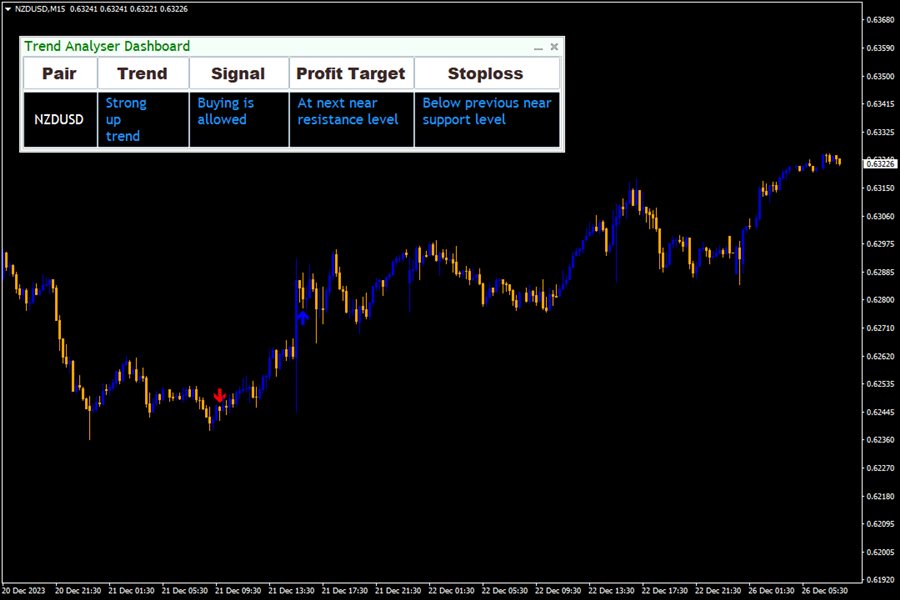The width and height of the screenshot is (900, 600).
Task: Click the red down sell arrow on chart
Action: tap(219, 396)
